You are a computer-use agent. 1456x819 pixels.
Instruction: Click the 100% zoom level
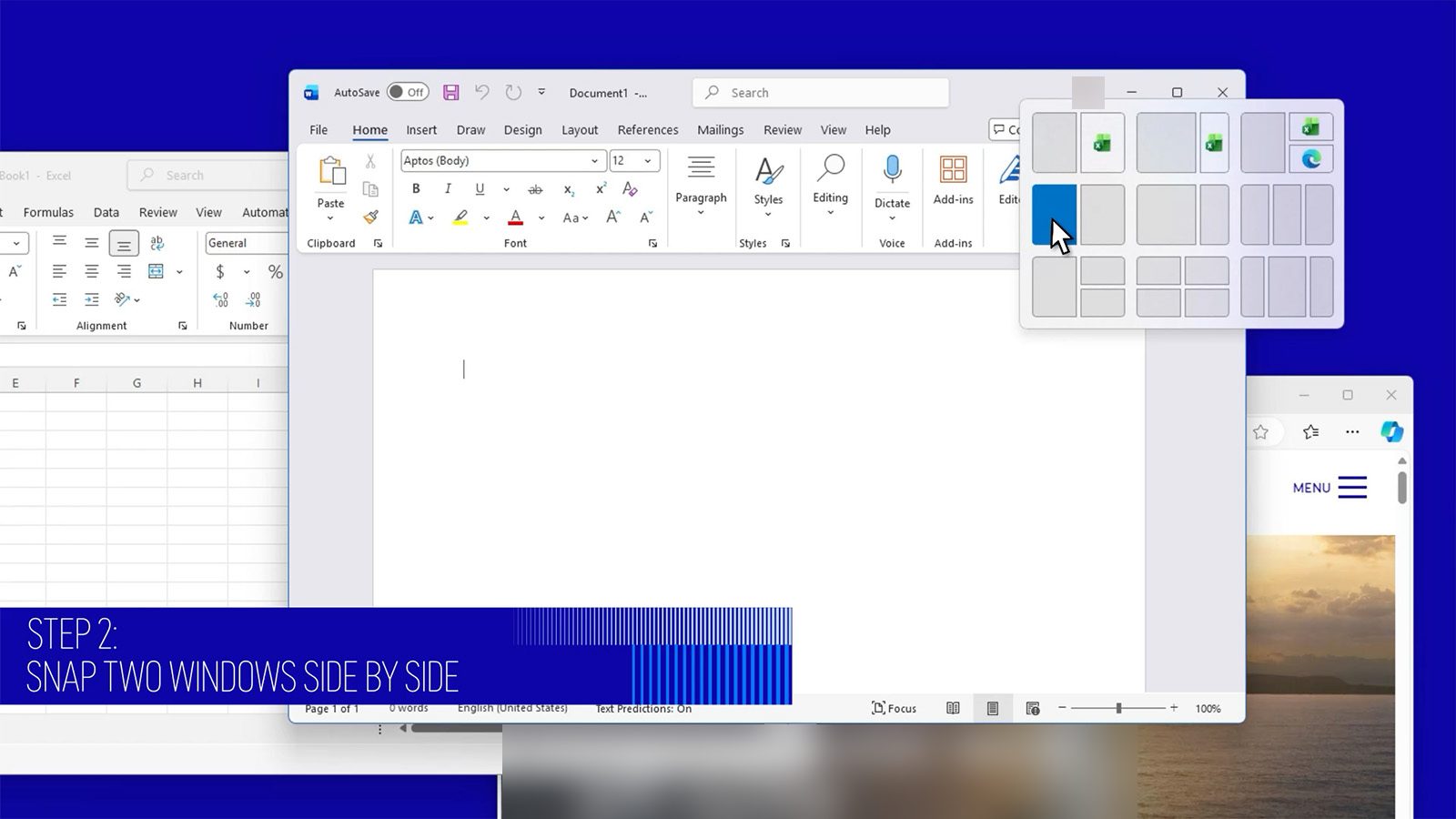(1208, 708)
